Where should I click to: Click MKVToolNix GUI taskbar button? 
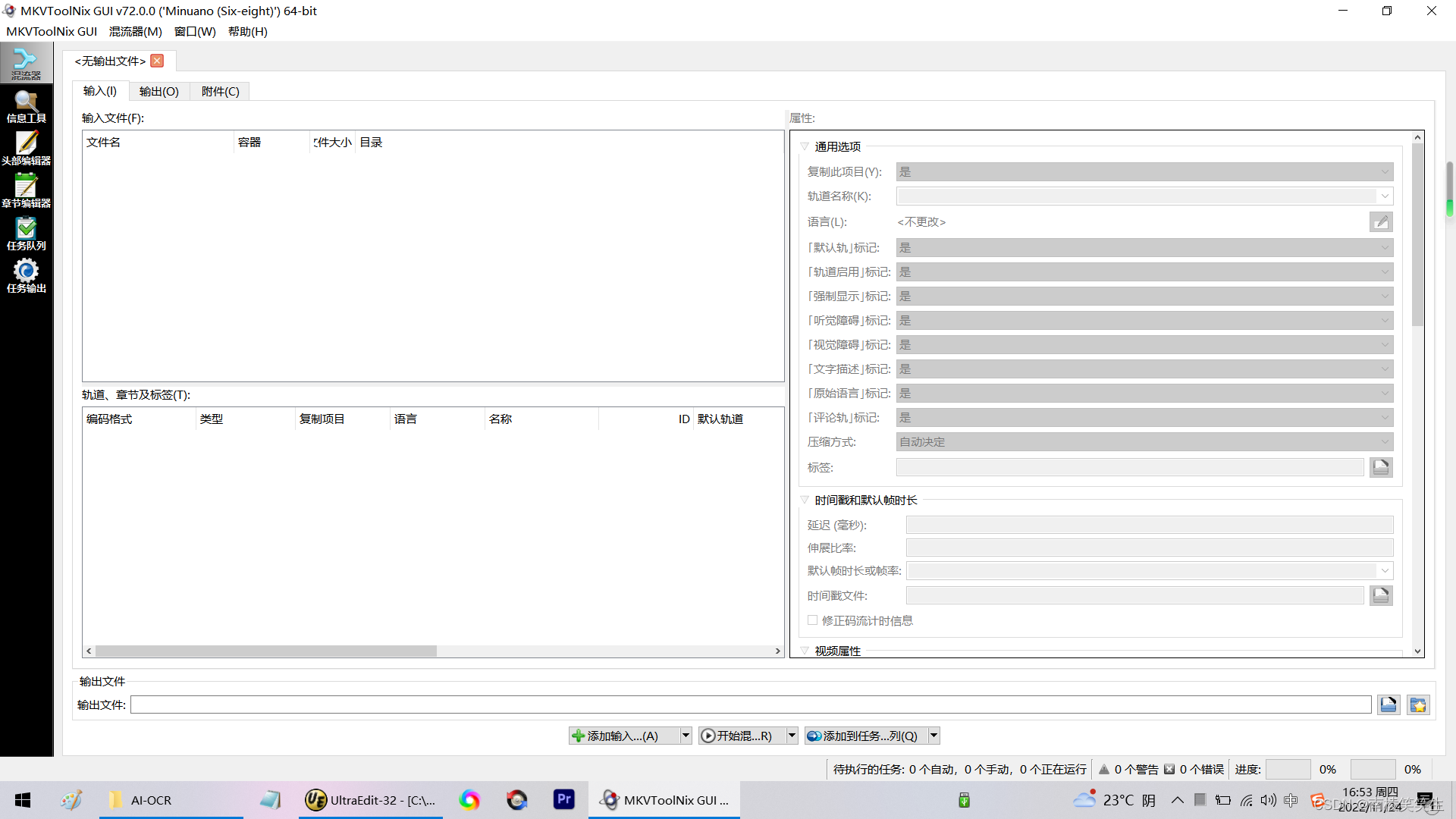point(664,800)
